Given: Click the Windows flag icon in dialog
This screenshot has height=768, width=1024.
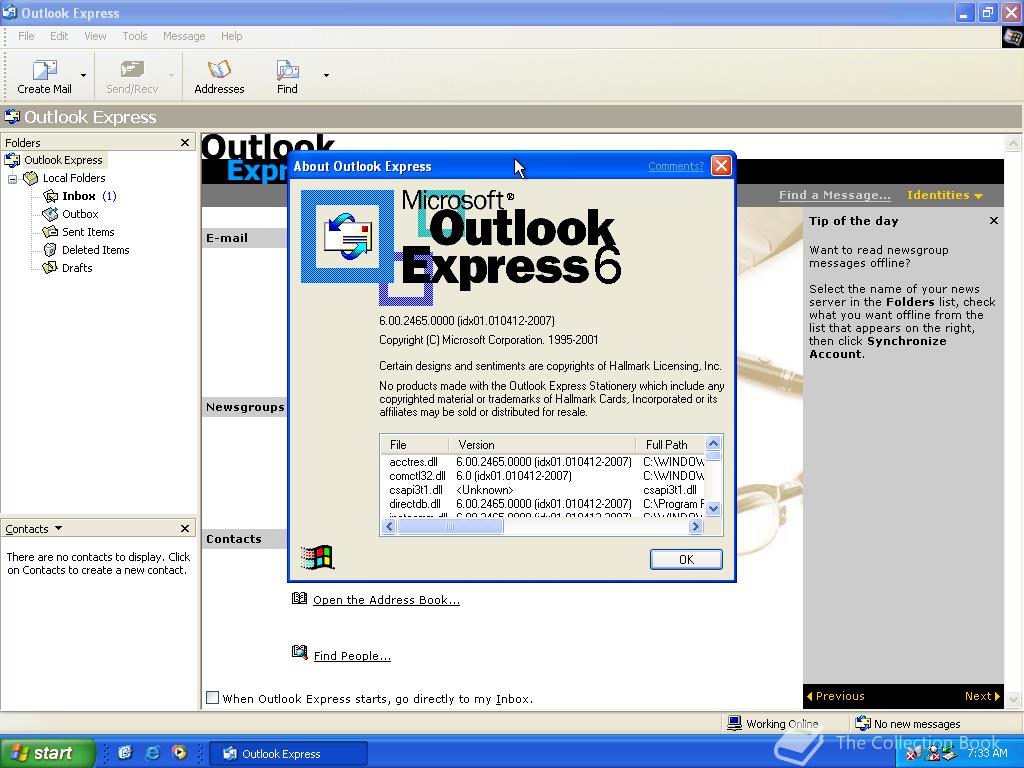Looking at the screenshot, I should (x=318, y=558).
